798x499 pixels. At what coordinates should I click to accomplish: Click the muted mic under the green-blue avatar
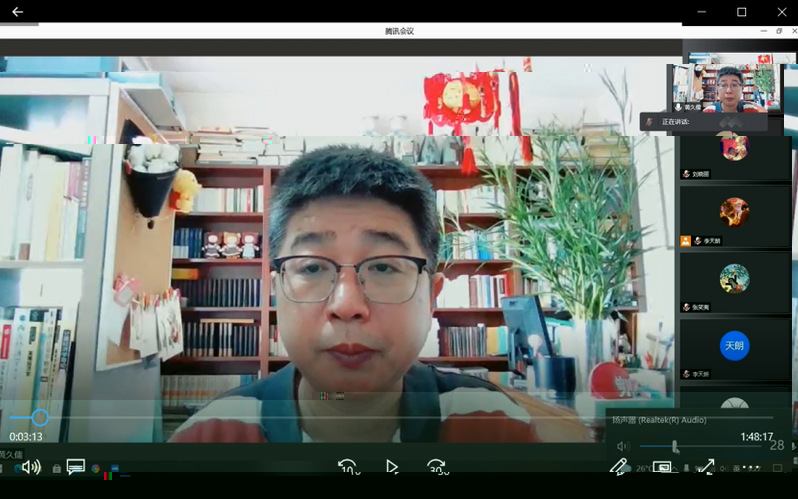pos(686,307)
